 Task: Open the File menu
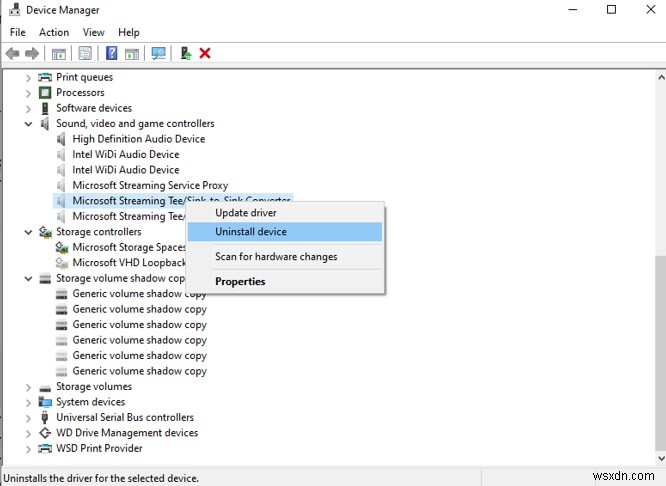click(17, 32)
